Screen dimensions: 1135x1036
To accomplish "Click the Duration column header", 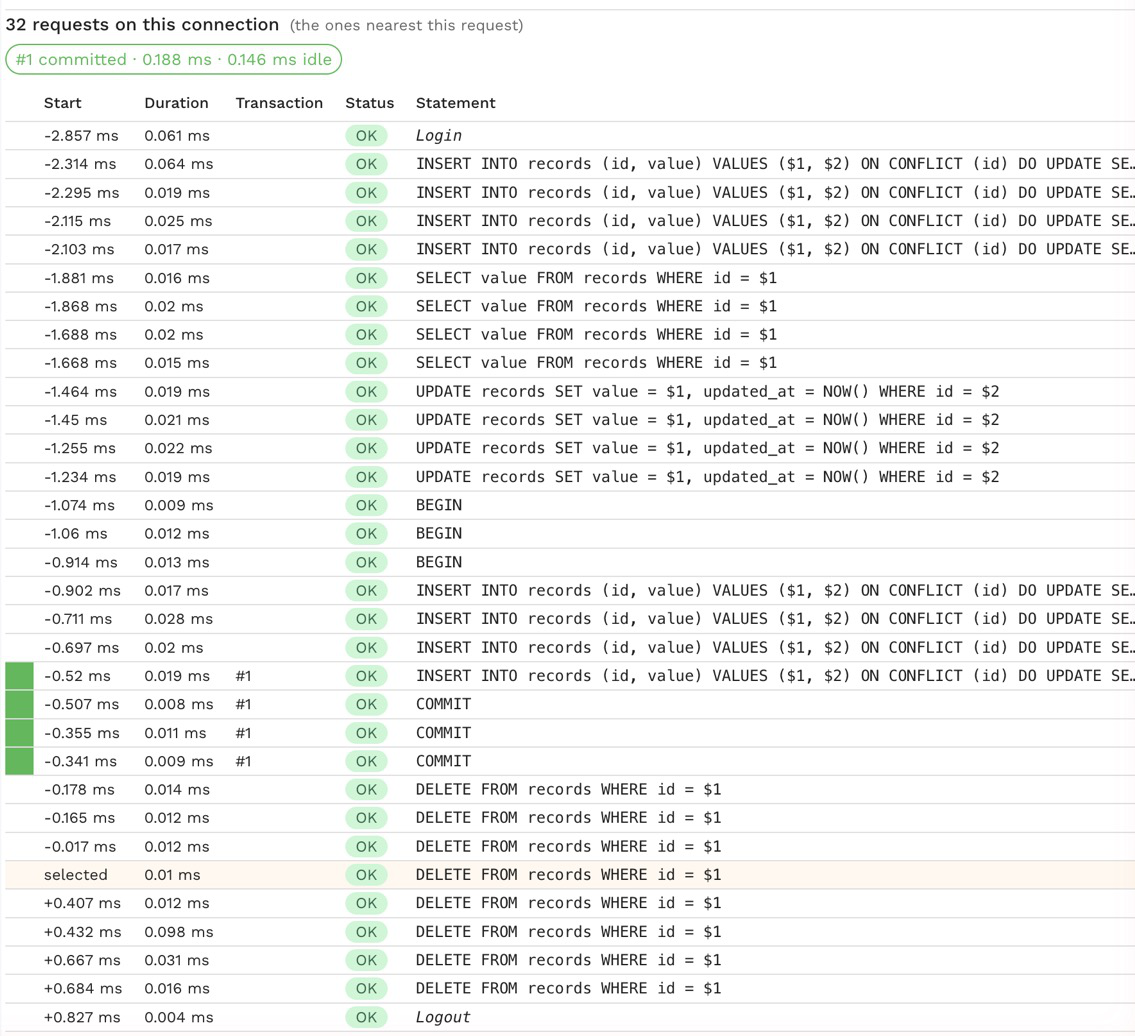I will click(176, 103).
